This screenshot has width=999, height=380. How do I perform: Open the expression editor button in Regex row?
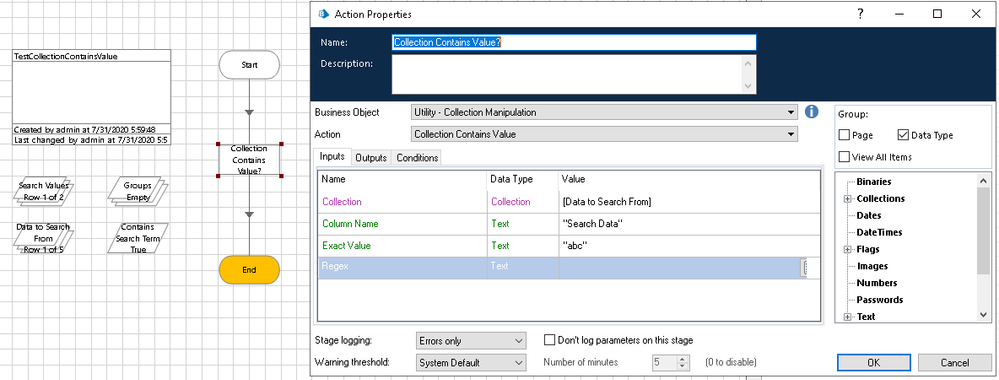(805, 268)
